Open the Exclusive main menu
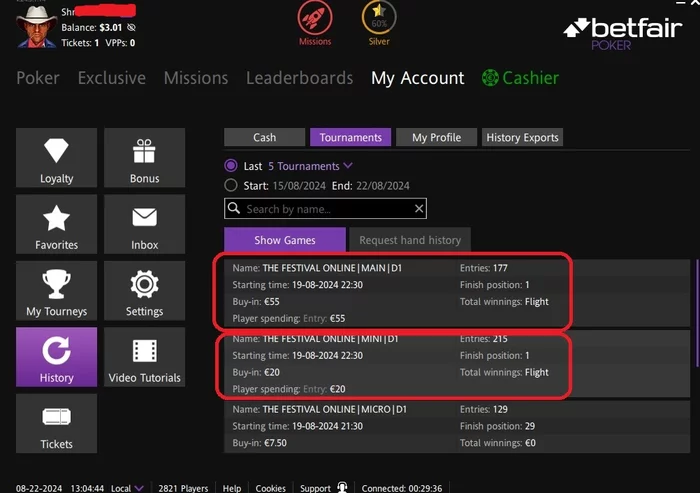700x493 pixels. (112, 78)
